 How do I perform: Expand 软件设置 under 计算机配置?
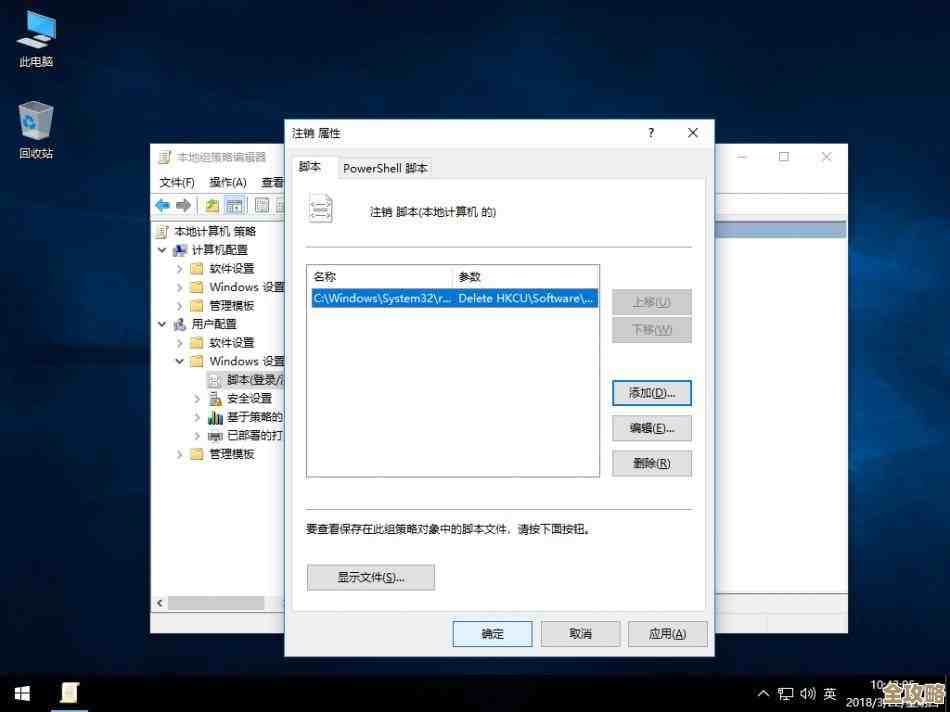pos(178,268)
